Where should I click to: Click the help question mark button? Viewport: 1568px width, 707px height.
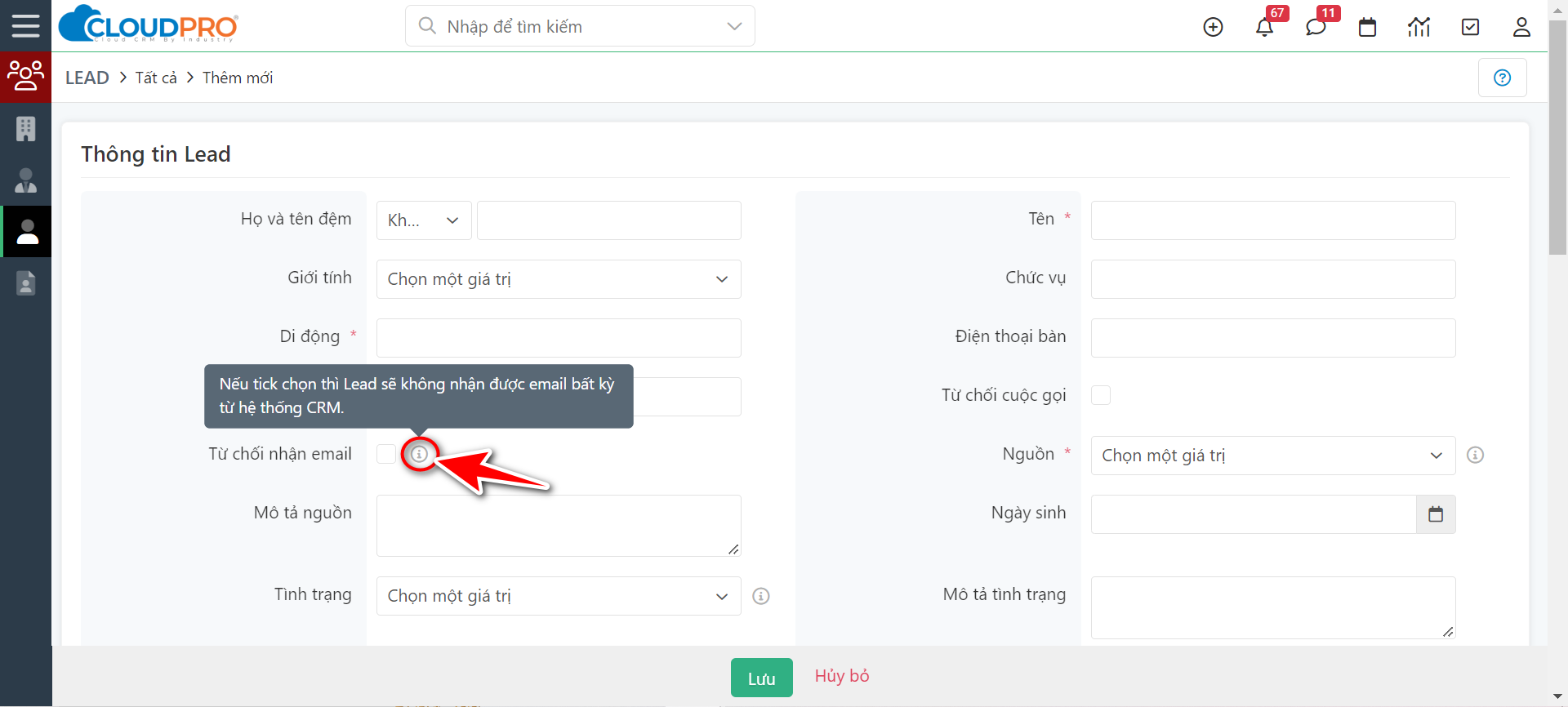click(x=1502, y=78)
